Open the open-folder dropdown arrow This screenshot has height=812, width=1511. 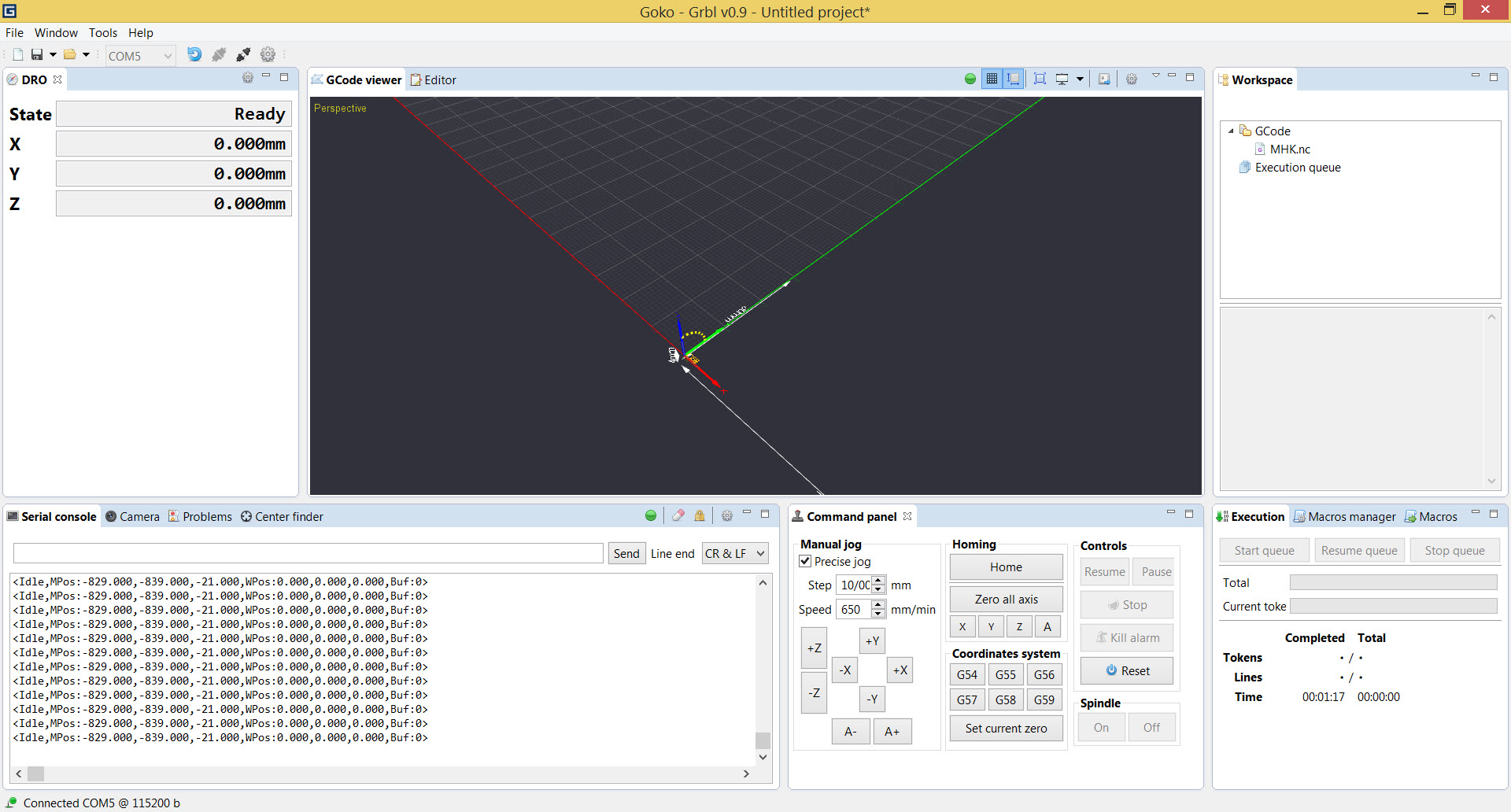click(x=87, y=55)
